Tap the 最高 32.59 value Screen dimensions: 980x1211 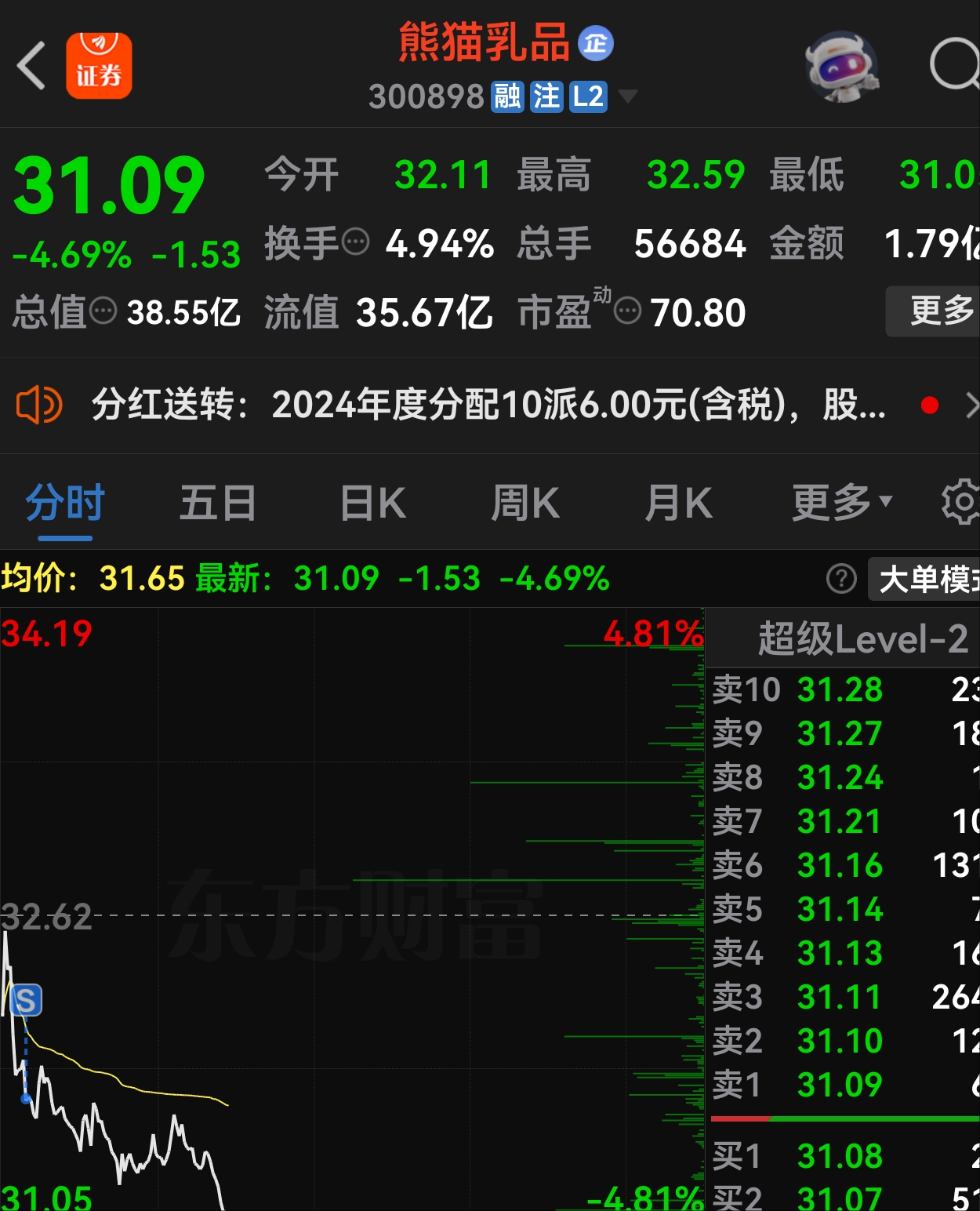(x=695, y=175)
